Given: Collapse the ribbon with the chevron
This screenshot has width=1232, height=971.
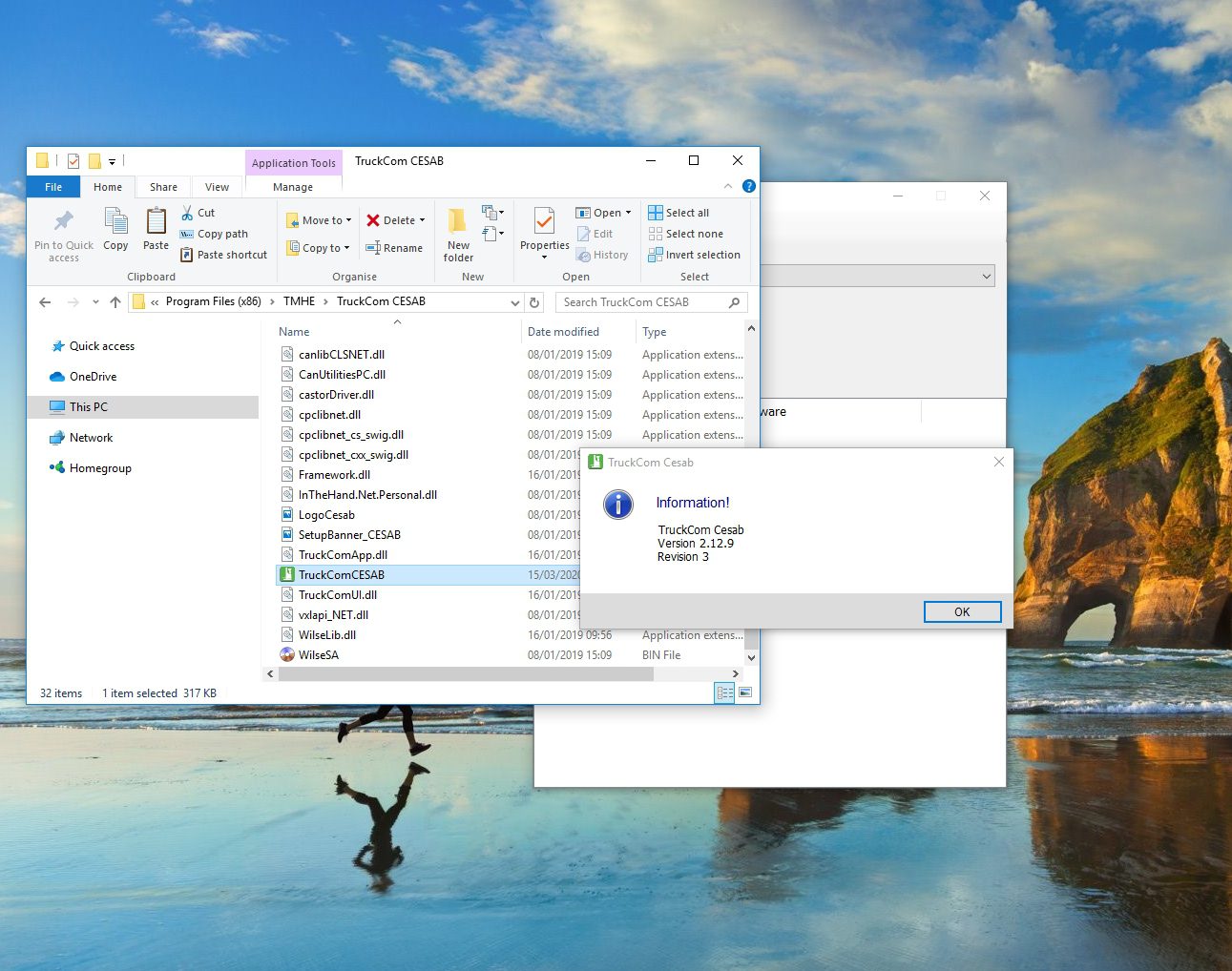Looking at the screenshot, I should [728, 186].
